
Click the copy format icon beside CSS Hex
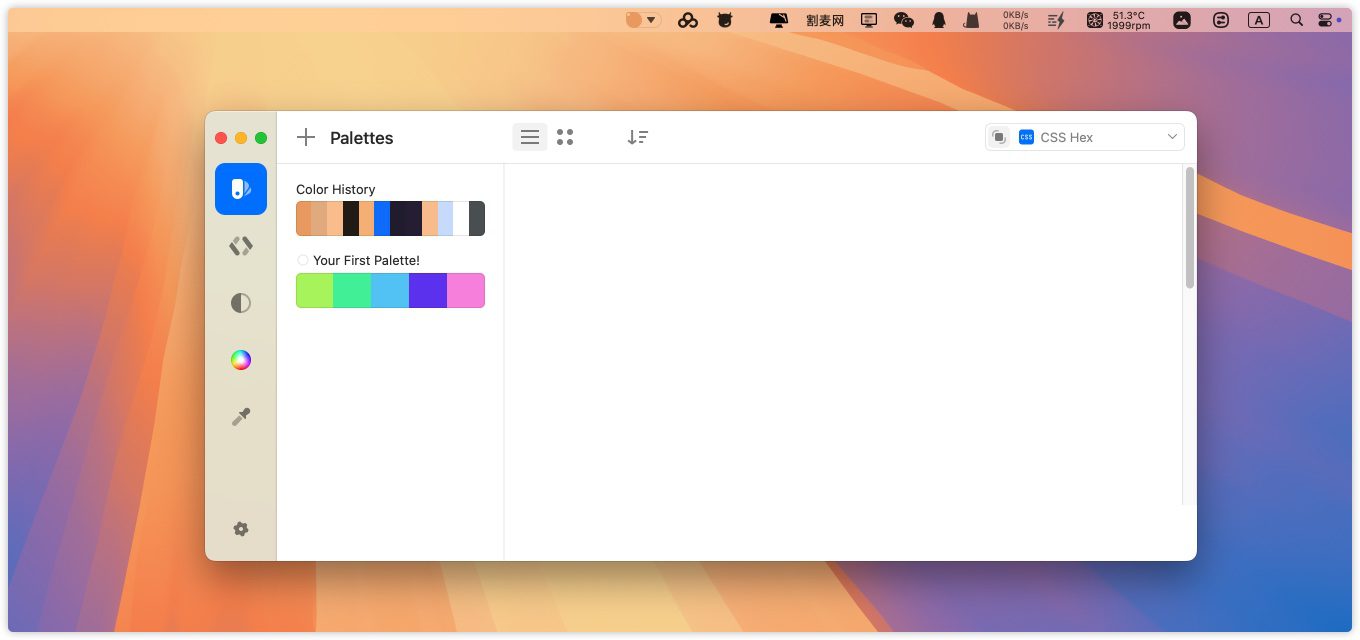click(x=998, y=137)
